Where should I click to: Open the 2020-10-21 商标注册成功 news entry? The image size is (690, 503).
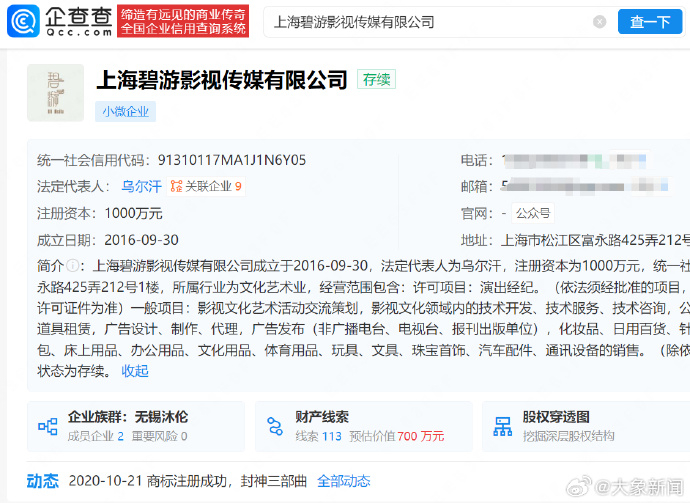click(187, 481)
